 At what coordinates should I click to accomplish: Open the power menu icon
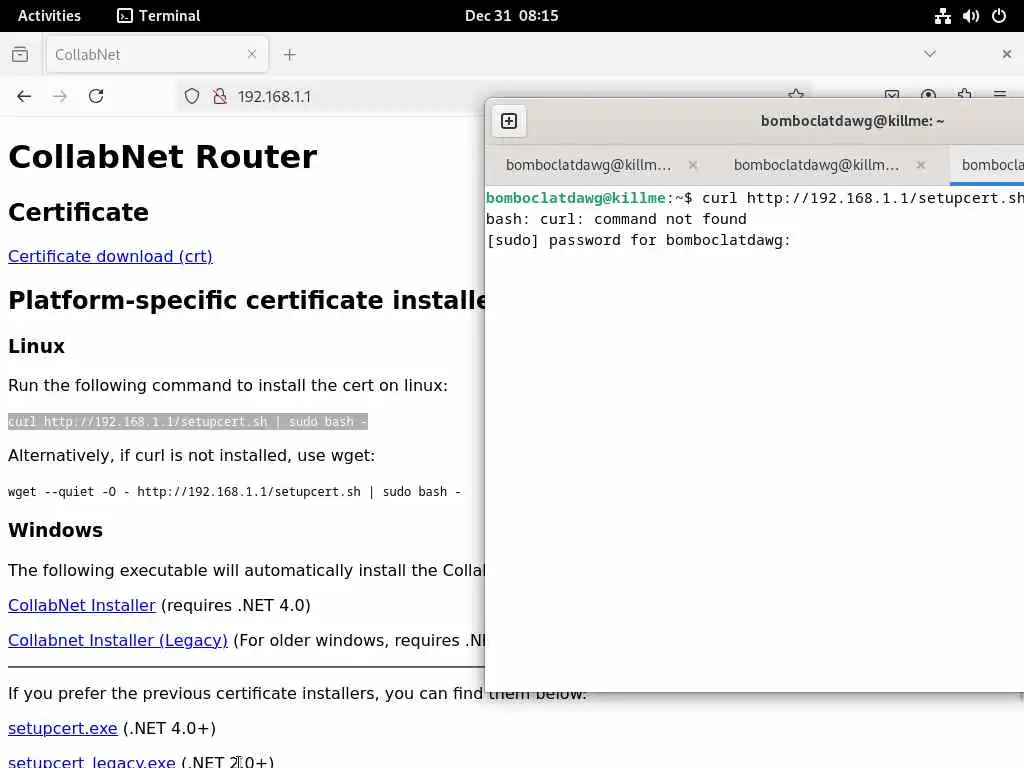999,16
